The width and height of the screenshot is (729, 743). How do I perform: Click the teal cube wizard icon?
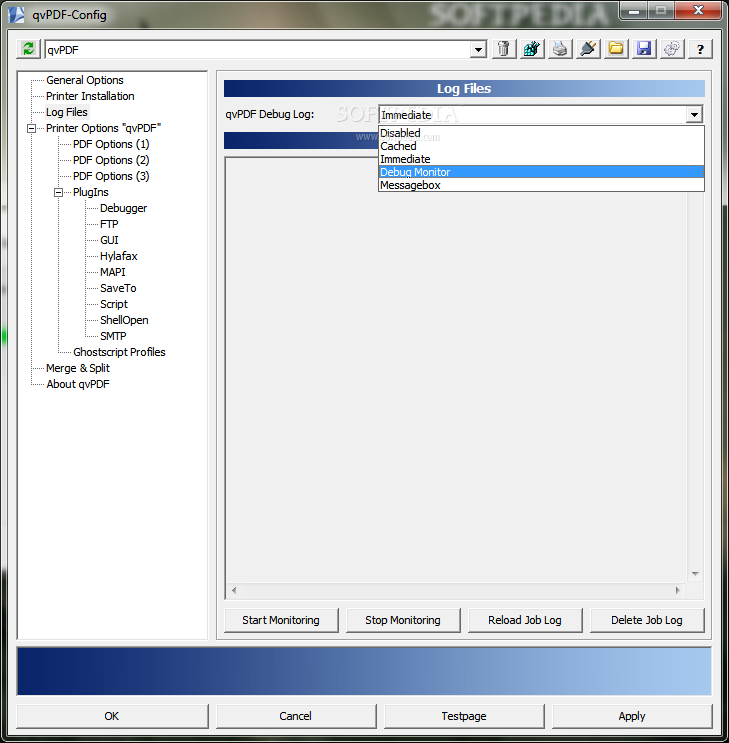point(532,49)
